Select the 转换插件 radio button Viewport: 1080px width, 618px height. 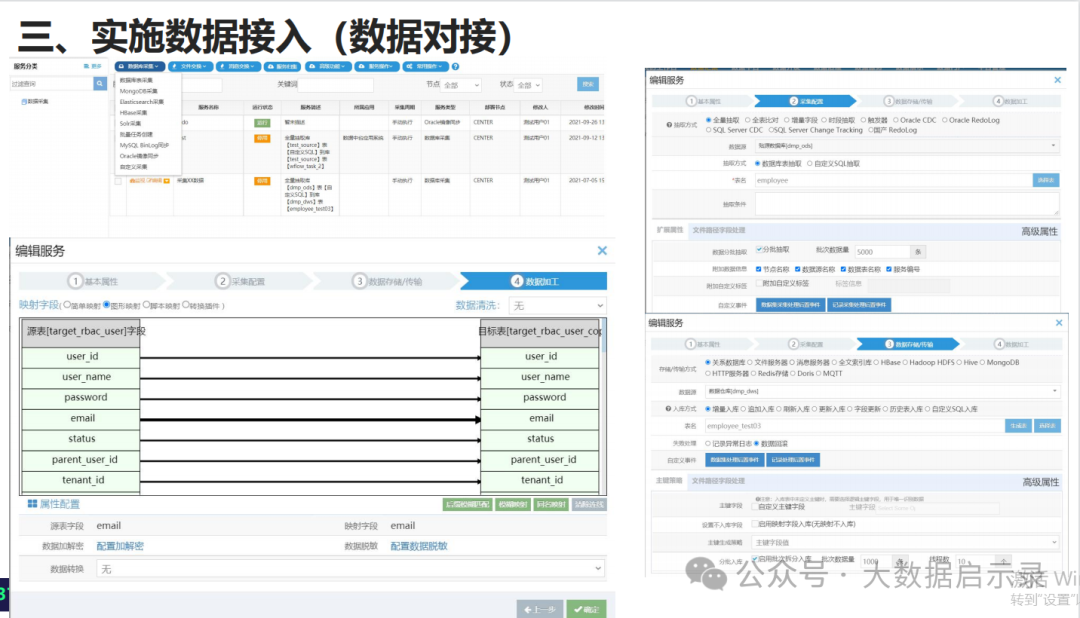pyautogui.click(x=185, y=305)
